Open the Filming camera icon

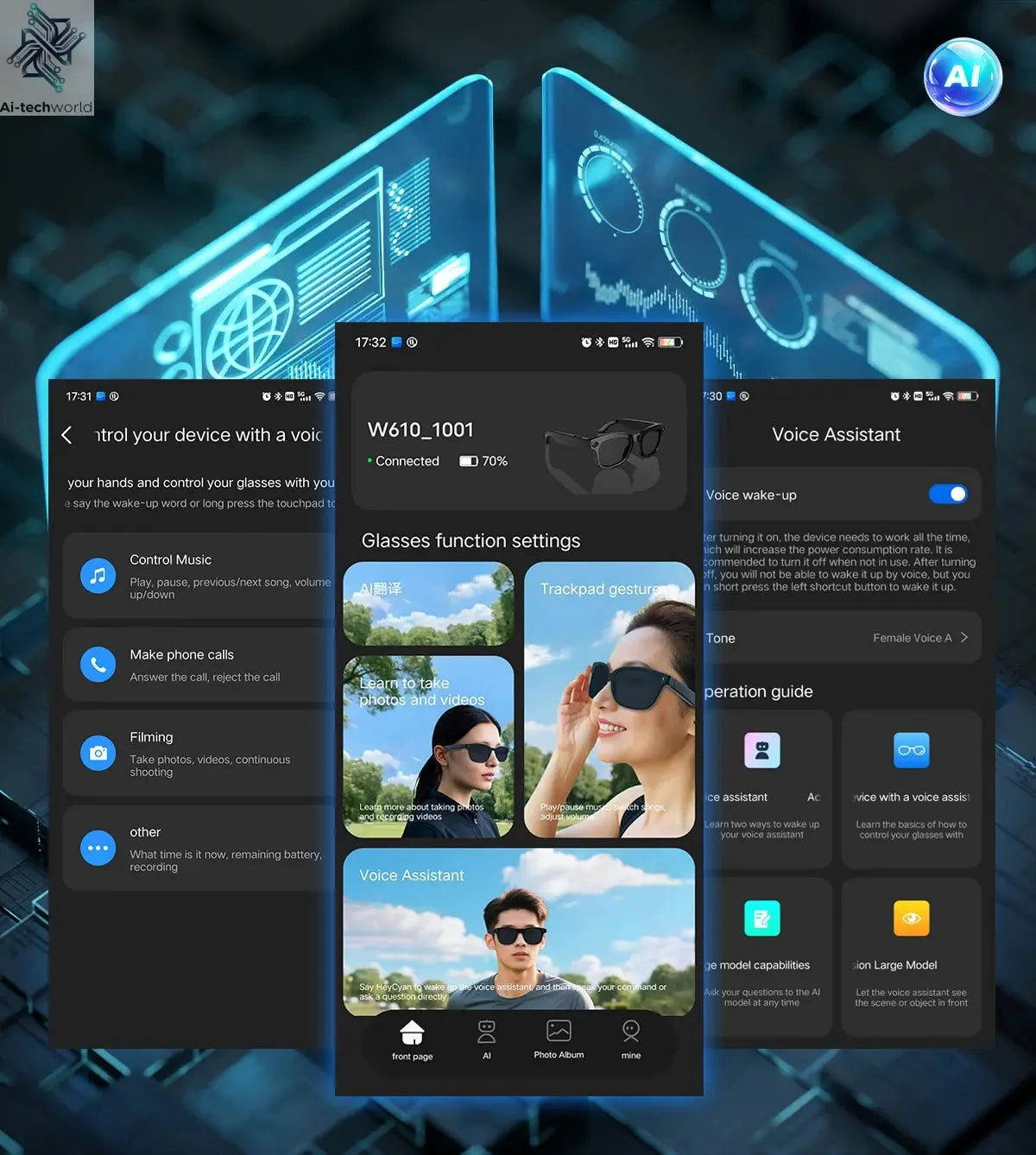tap(98, 753)
